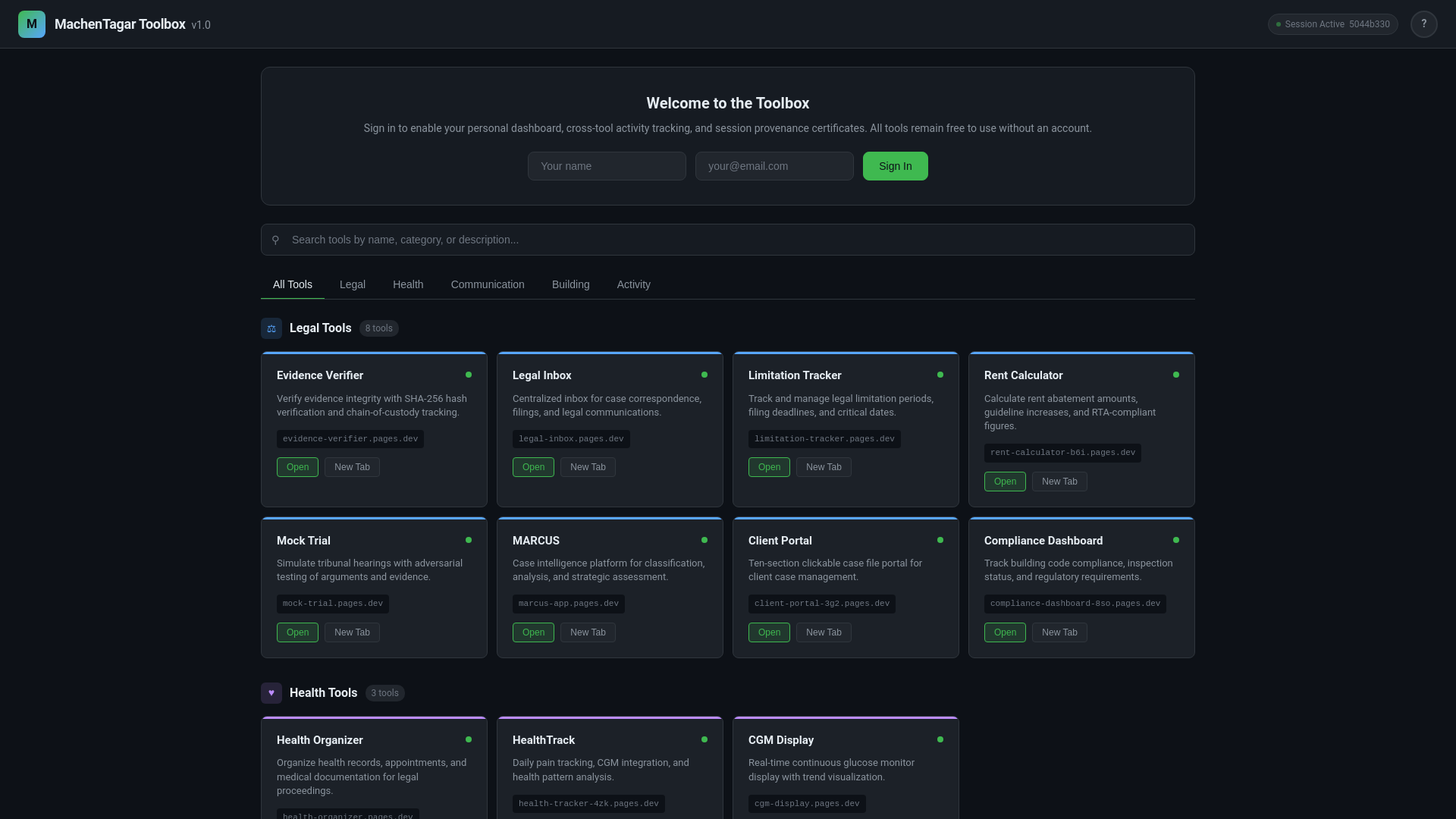Click the Session Active status badge

tap(1333, 24)
